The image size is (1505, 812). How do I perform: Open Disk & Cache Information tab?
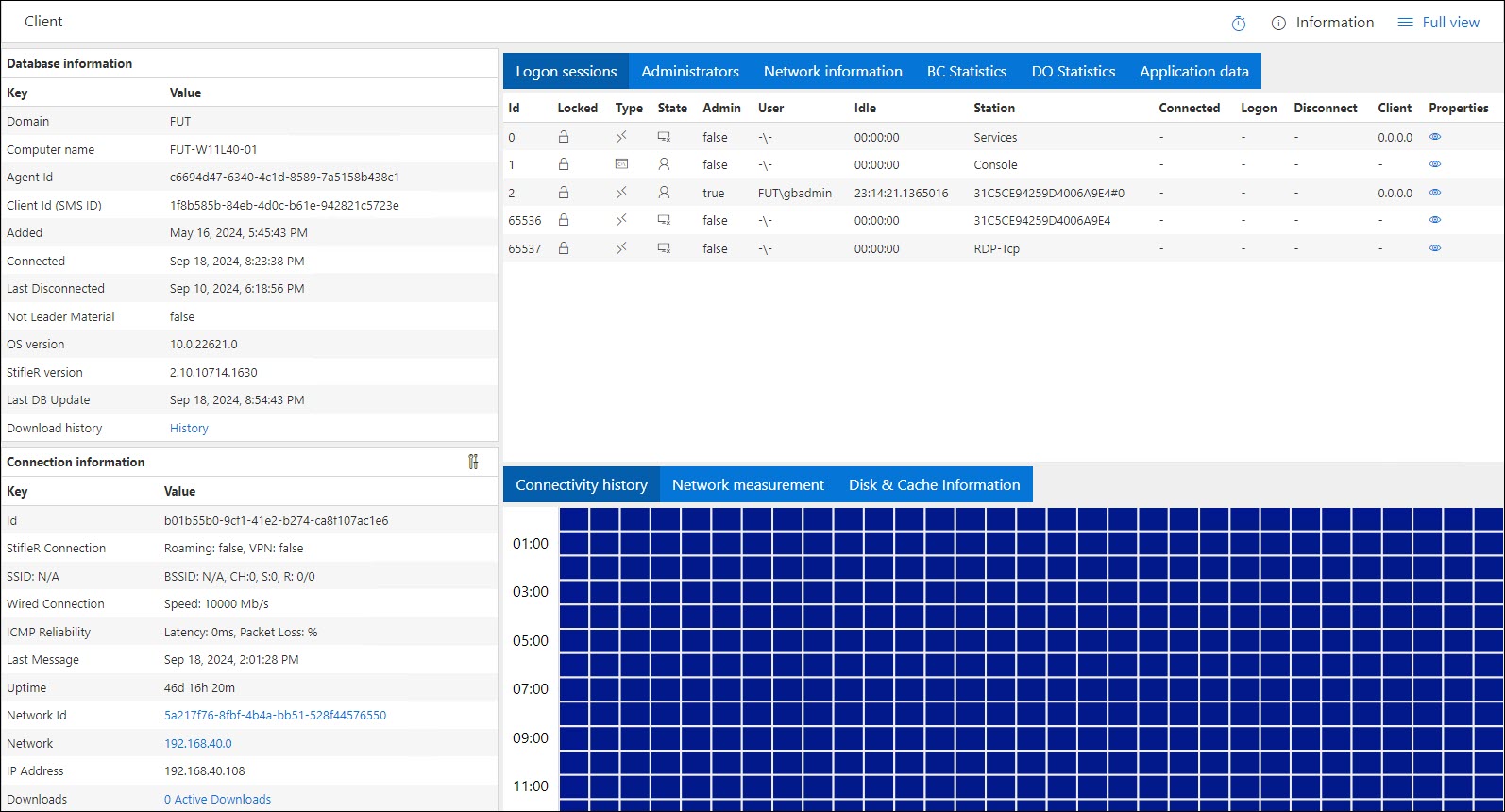[934, 485]
